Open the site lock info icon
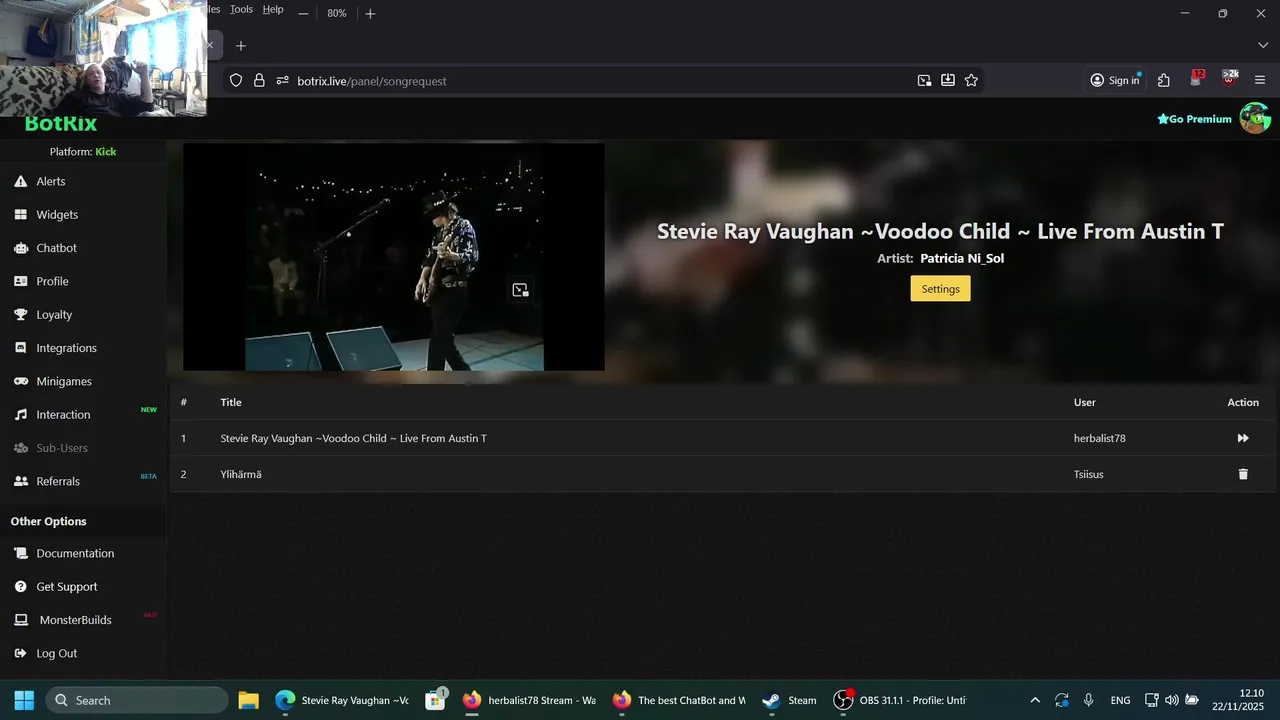 (259, 81)
